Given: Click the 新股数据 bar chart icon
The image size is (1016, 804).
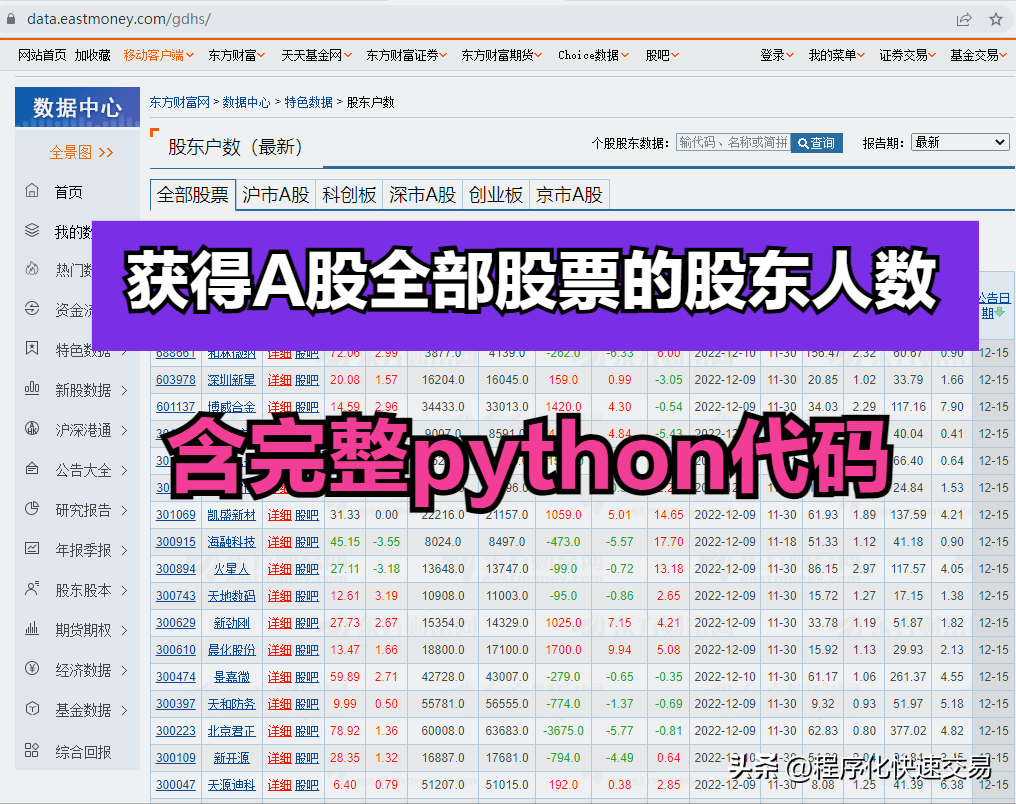Looking at the screenshot, I should coord(32,388).
